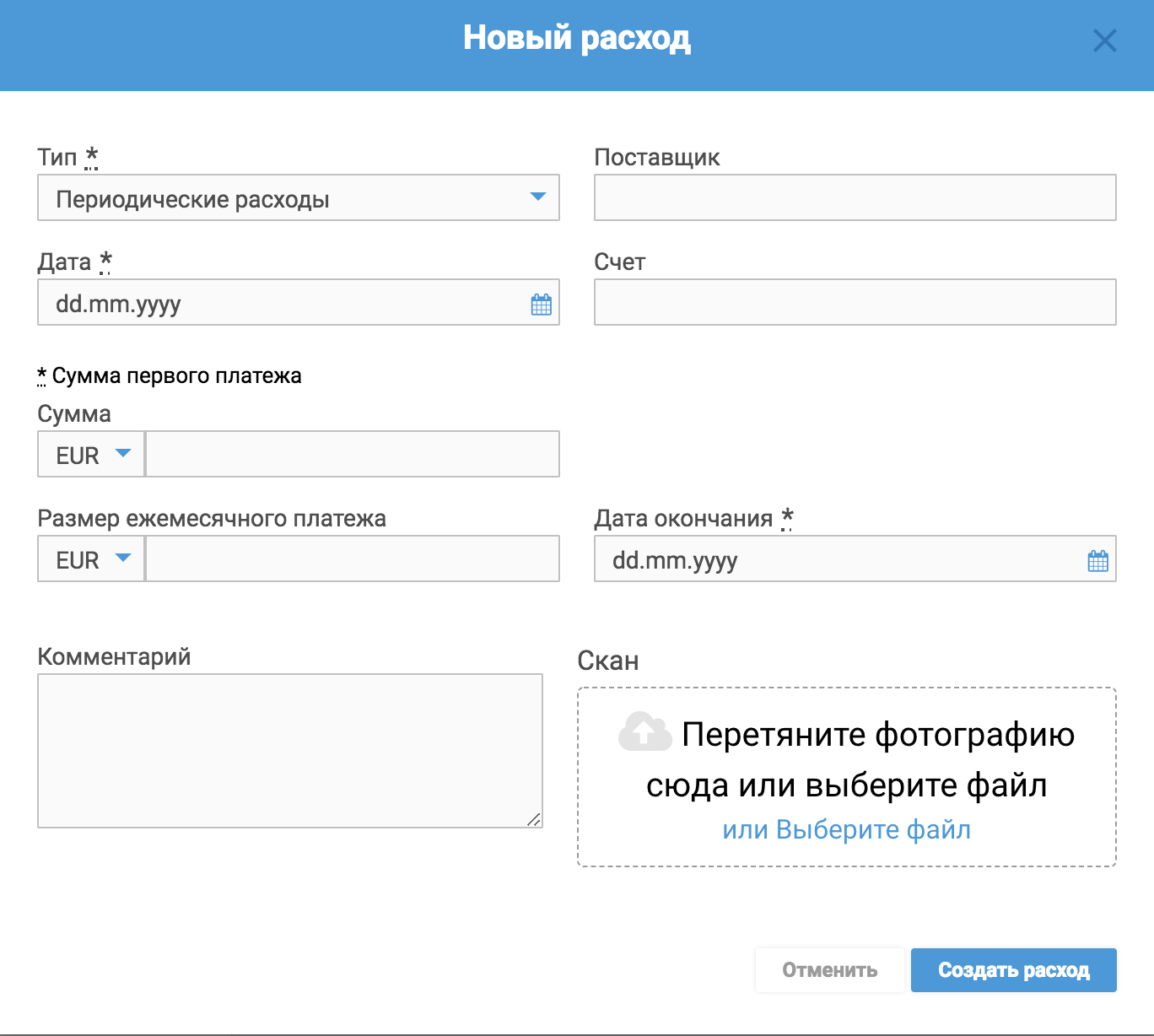
Task: Change currency EUR for Размер ежемесячного платежа
Action: click(91, 558)
